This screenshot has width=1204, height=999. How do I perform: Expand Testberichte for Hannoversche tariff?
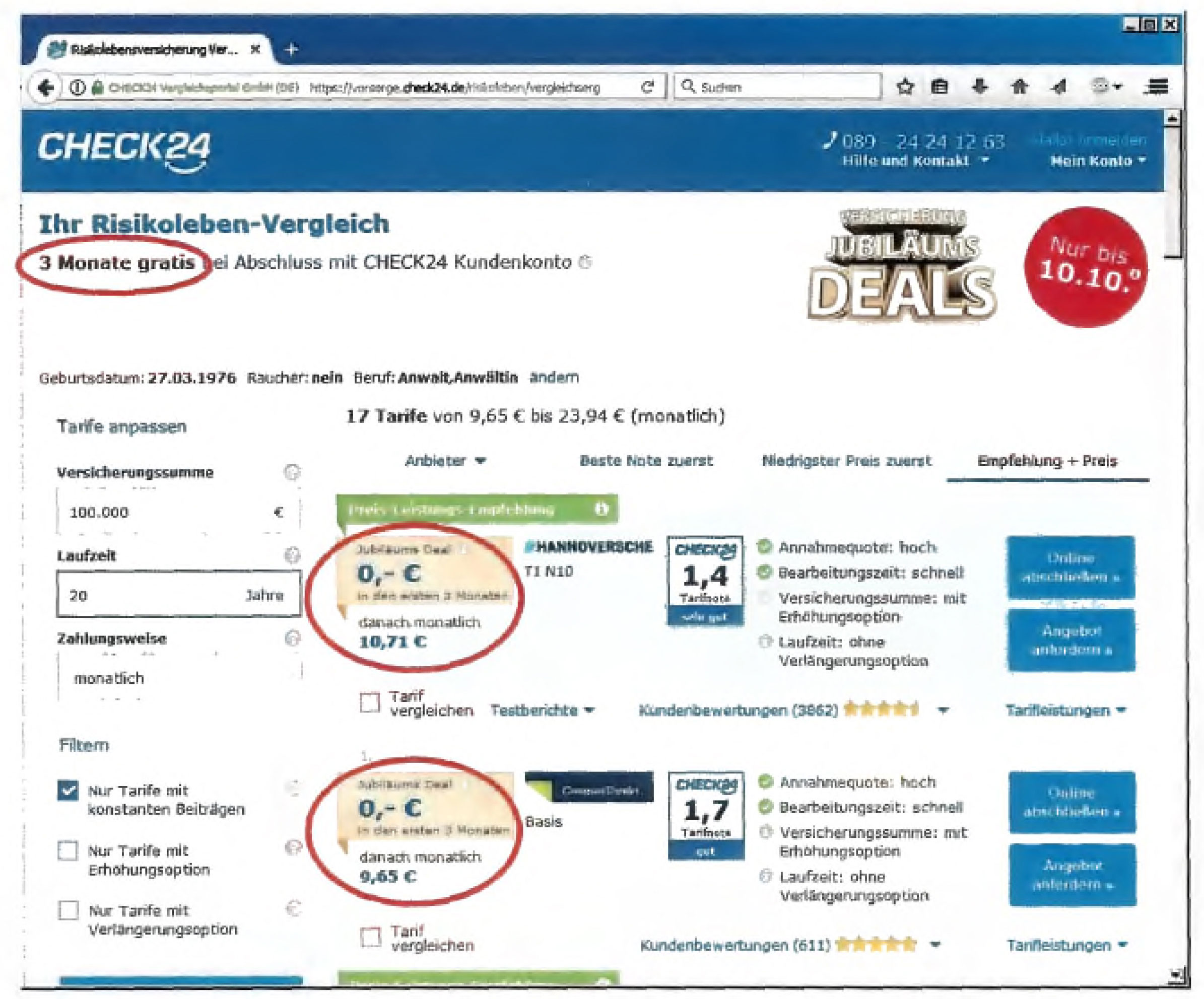[542, 710]
